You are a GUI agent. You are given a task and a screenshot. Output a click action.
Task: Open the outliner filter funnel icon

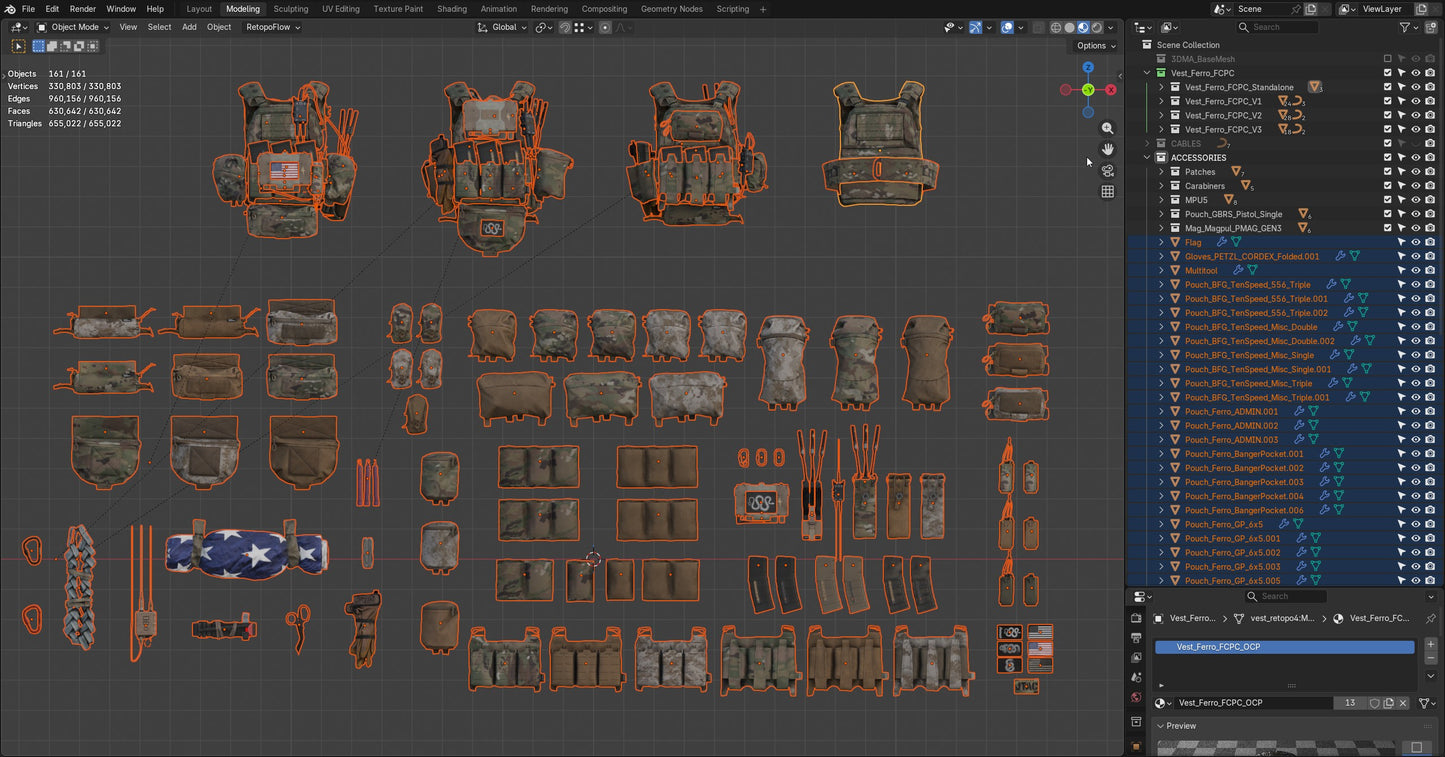click(x=1407, y=27)
